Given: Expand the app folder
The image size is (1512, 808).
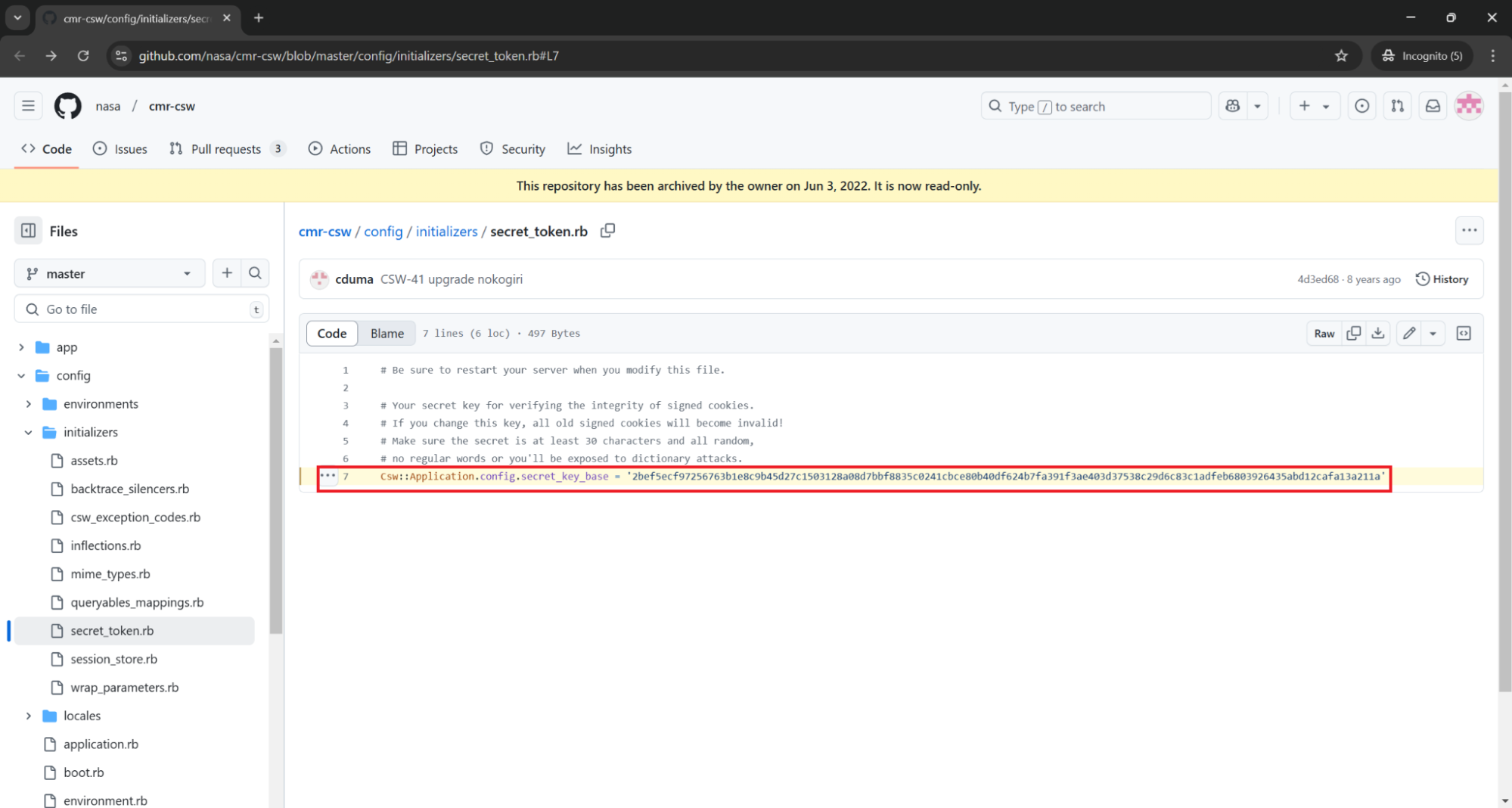Looking at the screenshot, I should [21, 347].
